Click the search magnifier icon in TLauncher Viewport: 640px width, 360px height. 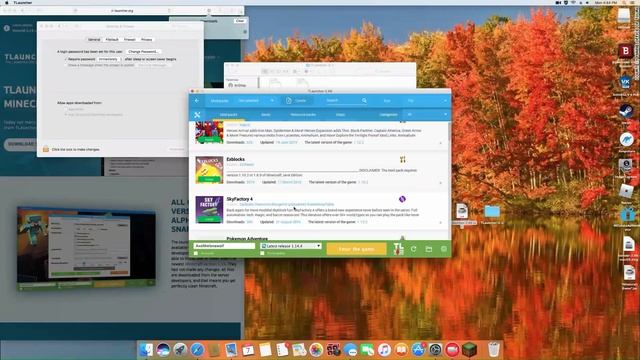(x=364, y=100)
